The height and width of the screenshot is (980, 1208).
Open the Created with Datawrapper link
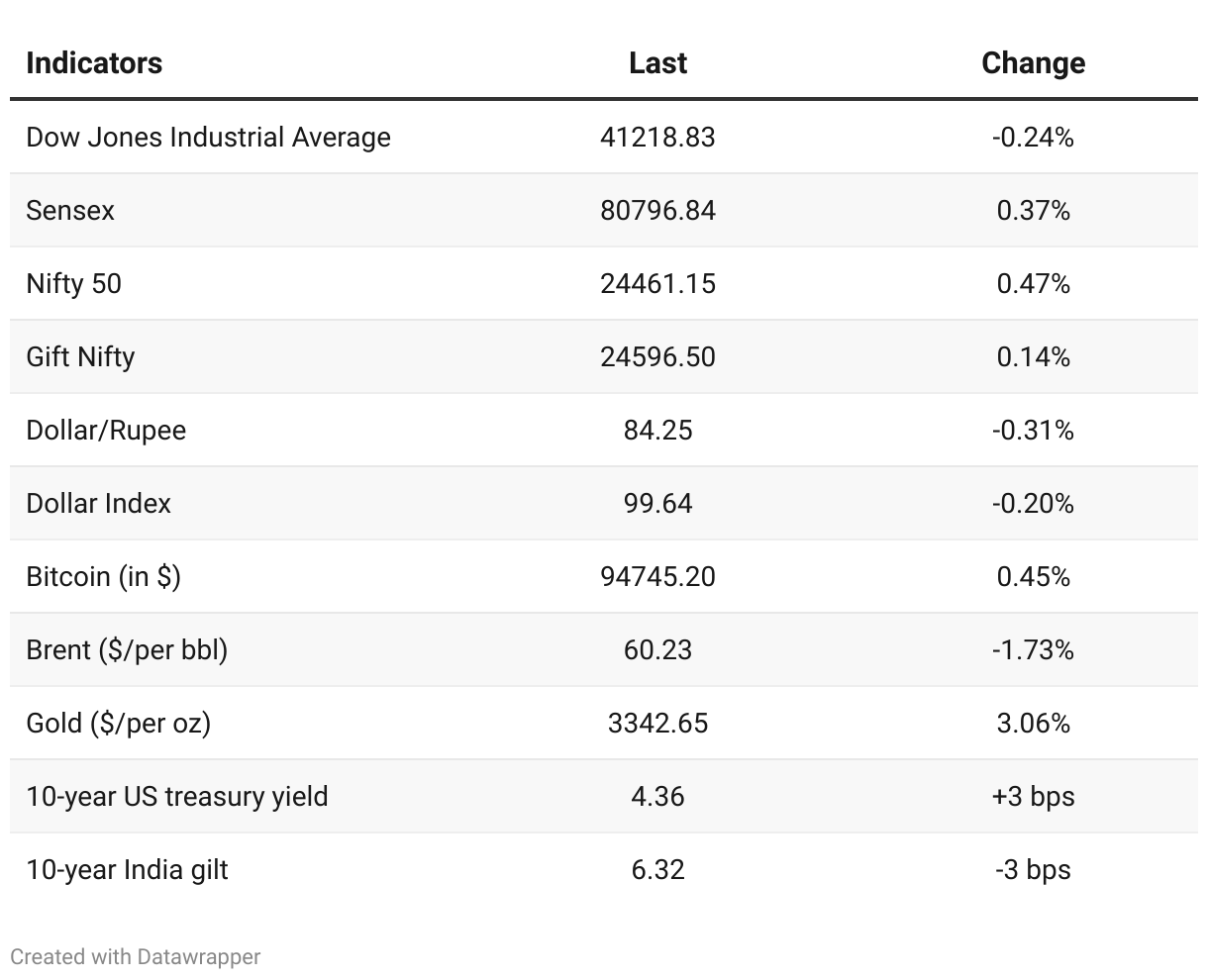point(136,957)
